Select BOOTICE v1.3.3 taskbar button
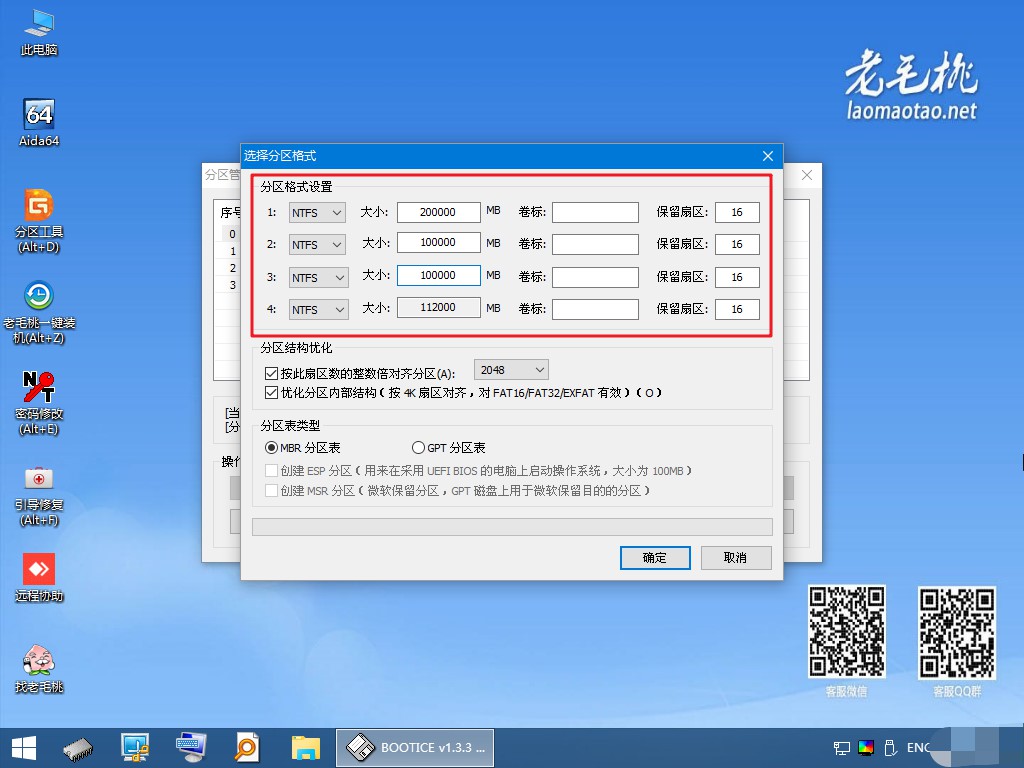 415,748
